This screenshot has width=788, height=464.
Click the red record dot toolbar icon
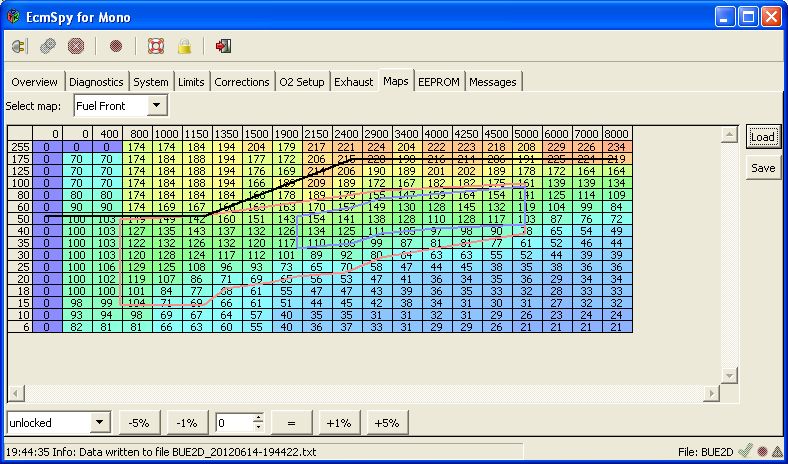click(116, 46)
